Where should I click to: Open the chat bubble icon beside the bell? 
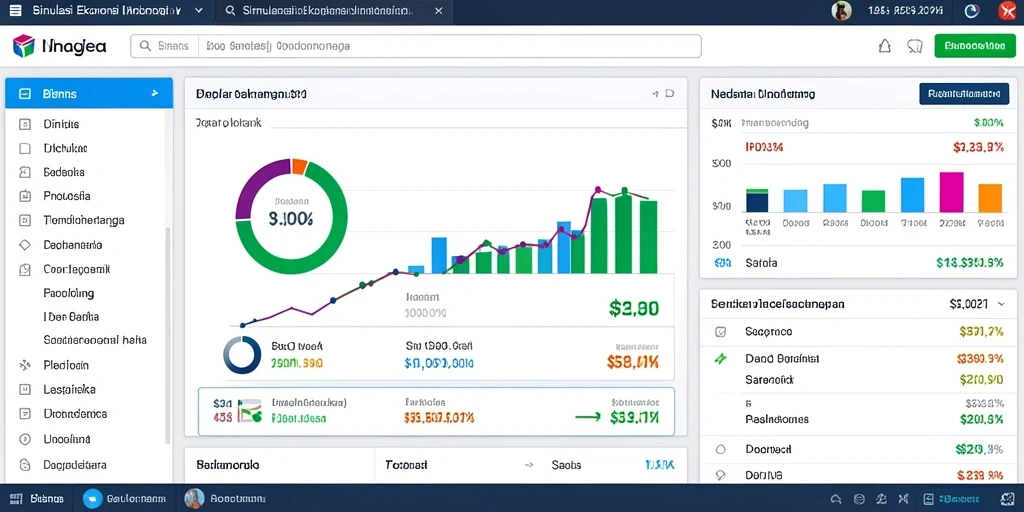(x=915, y=46)
